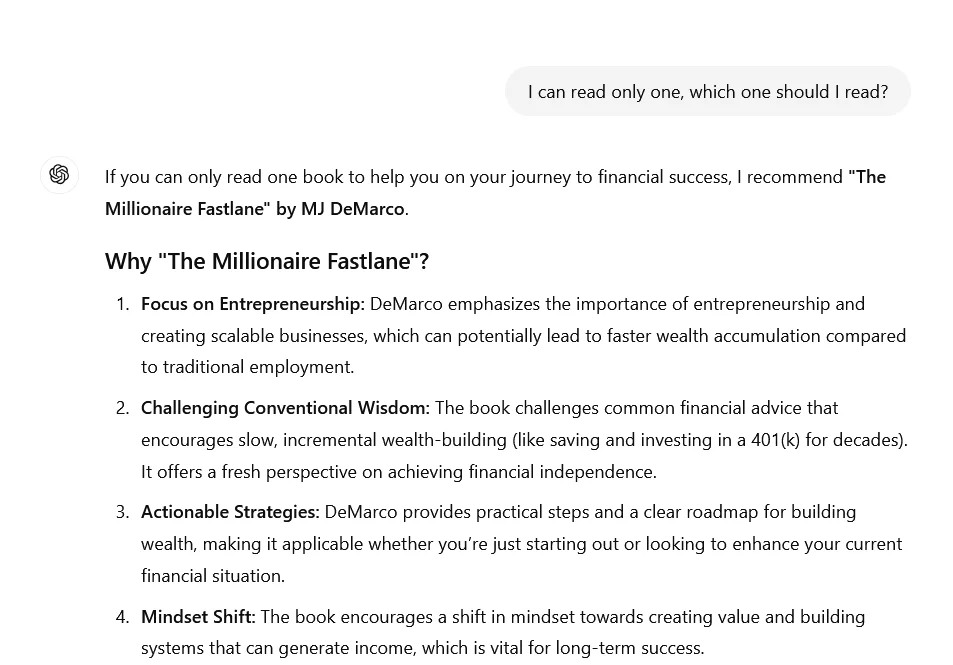Click the list number 3 marker

[123, 512]
